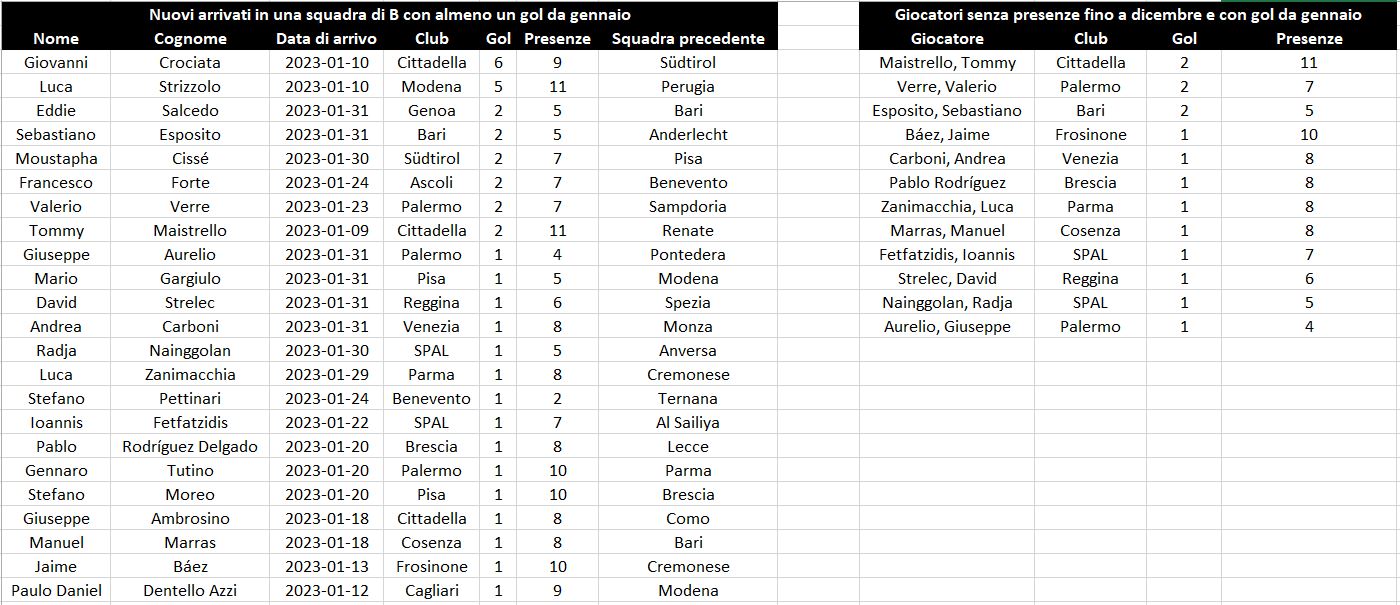Select the "Rodríguez Delgado" surname cell

tap(190, 446)
